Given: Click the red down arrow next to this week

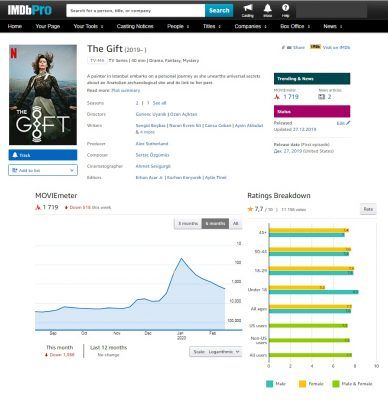Looking at the screenshot, I should (67, 207).
